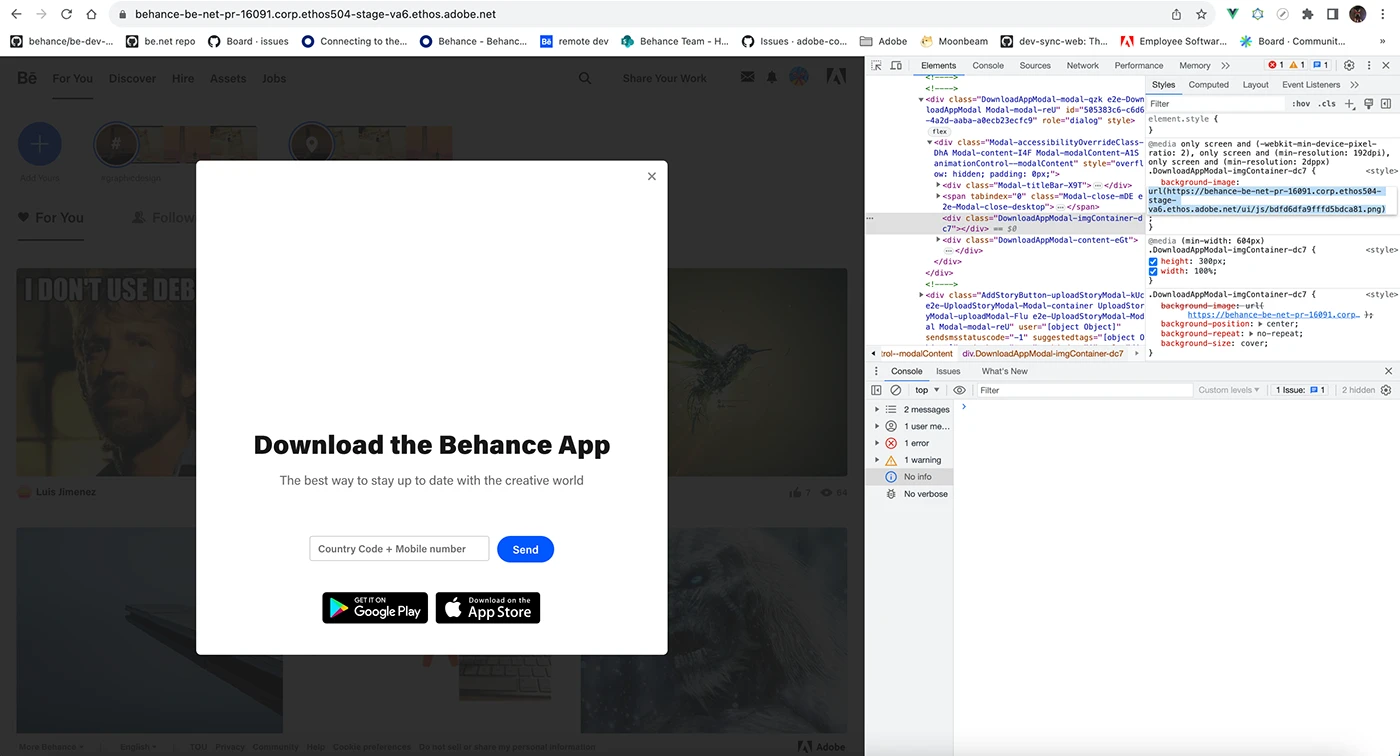Toggle the :hov element state button
The image size is (1400, 756).
point(1301,104)
